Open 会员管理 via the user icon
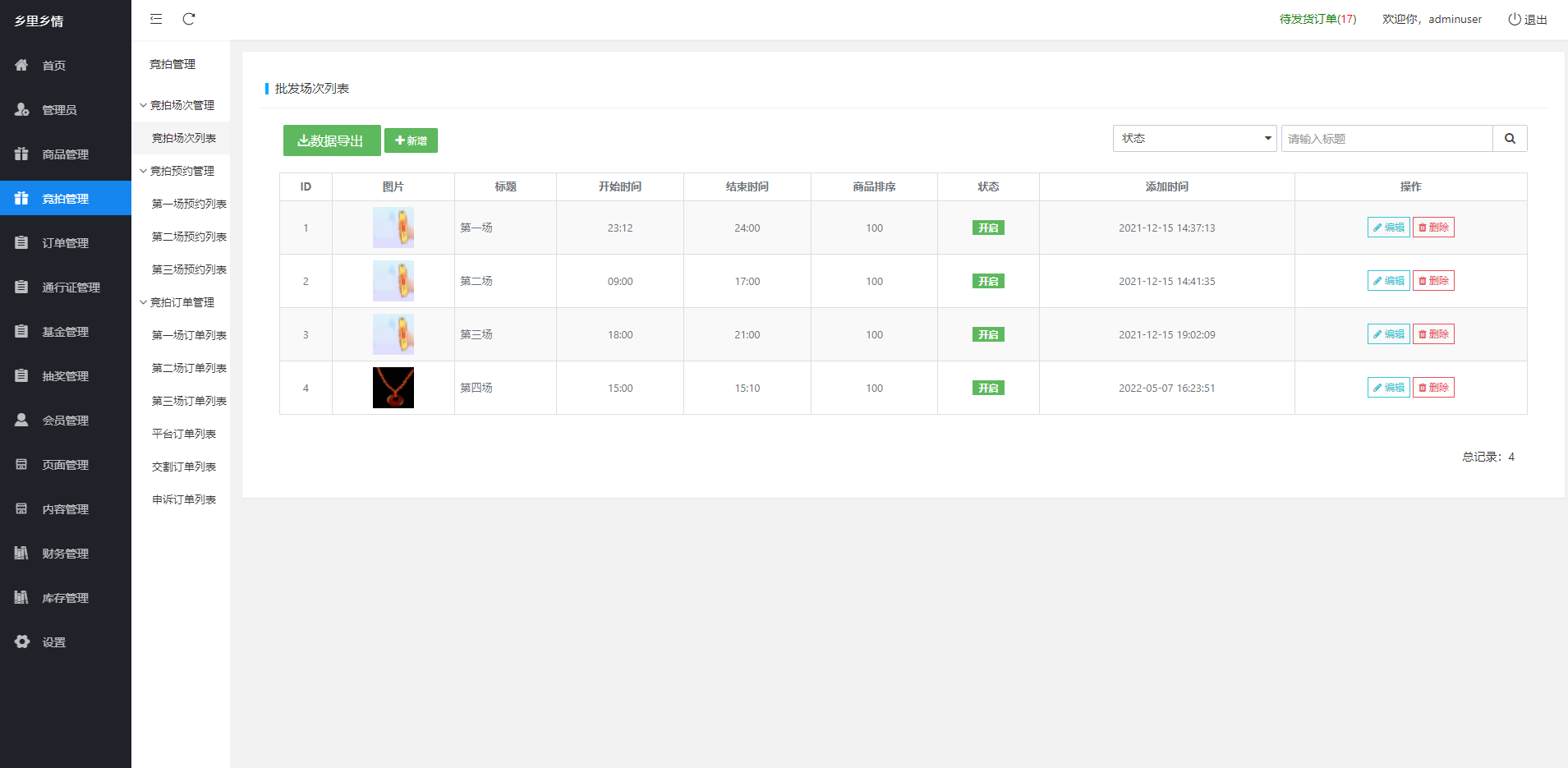1568x768 pixels. (x=22, y=420)
